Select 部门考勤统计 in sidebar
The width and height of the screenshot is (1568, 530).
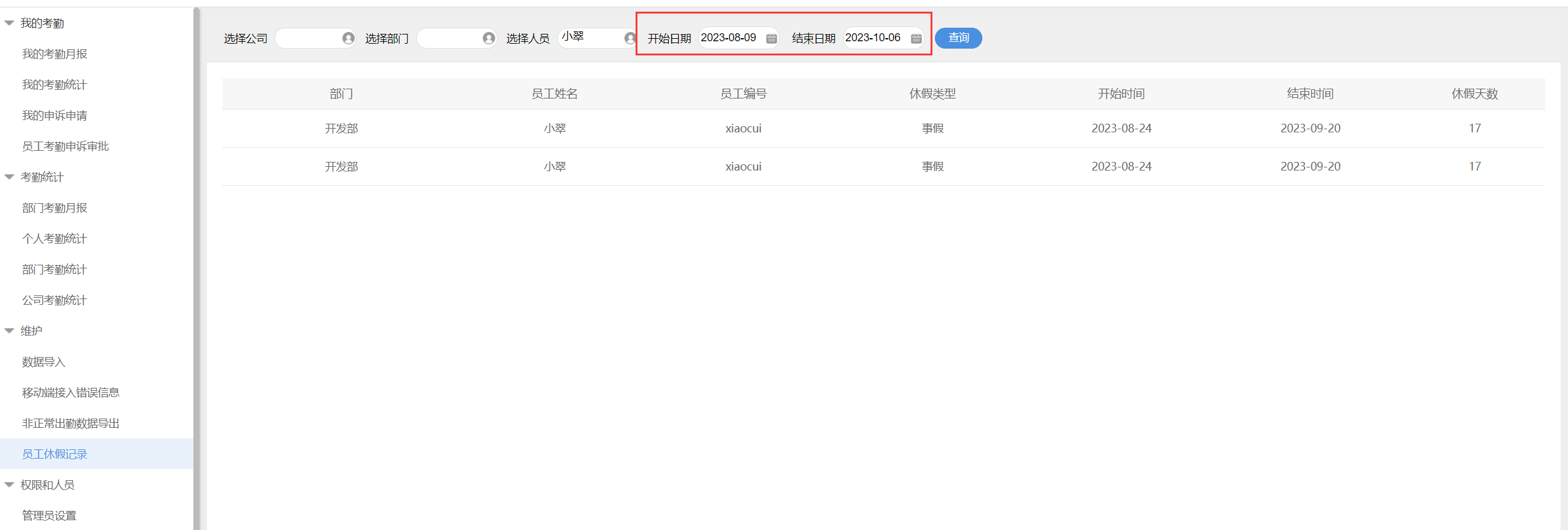55,270
